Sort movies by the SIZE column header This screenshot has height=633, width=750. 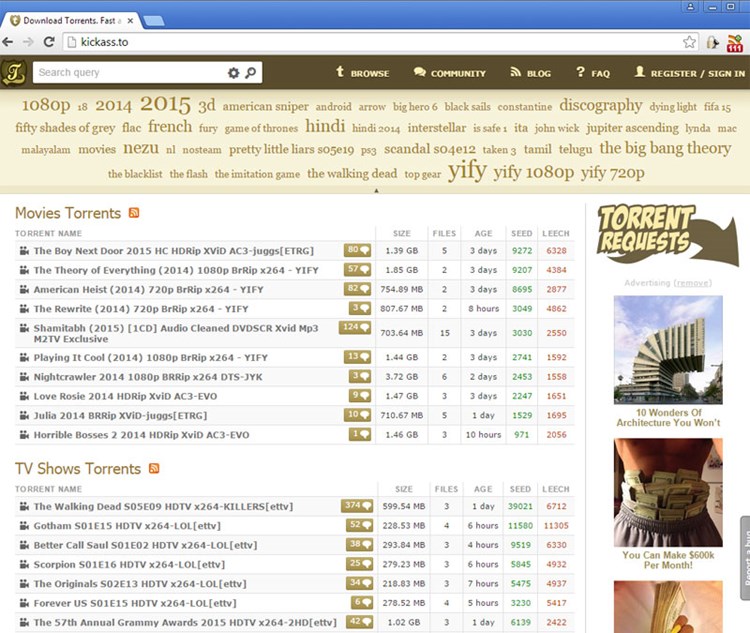pyautogui.click(x=402, y=233)
